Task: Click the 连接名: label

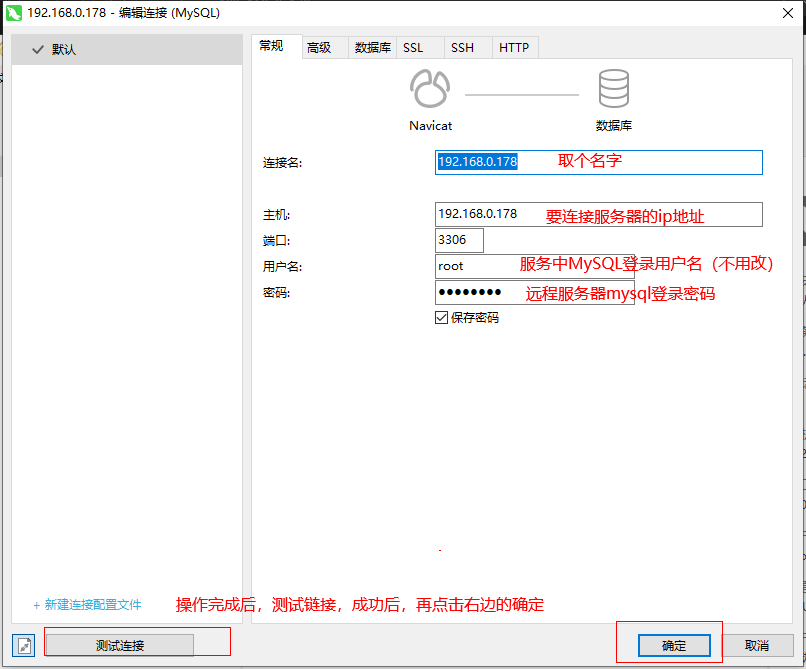Action: (282, 163)
